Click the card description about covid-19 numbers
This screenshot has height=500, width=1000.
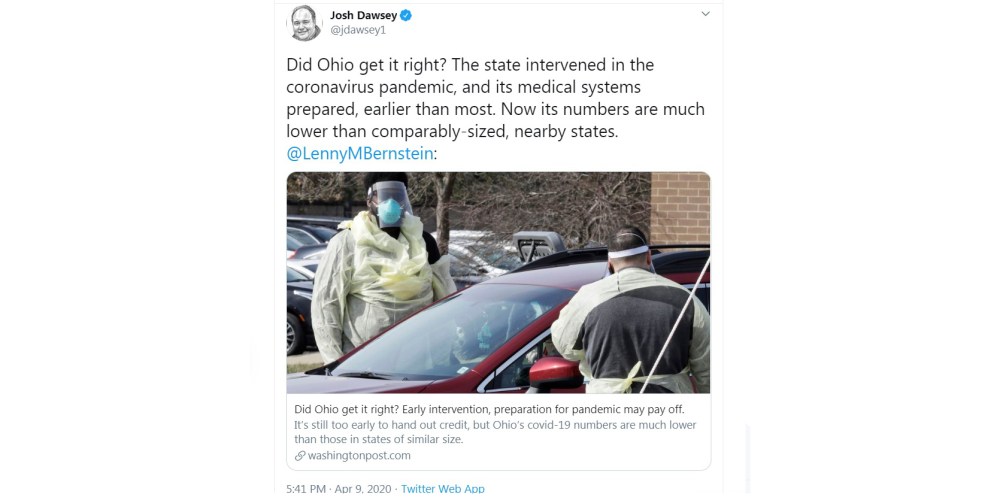pyautogui.click(x=495, y=432)
